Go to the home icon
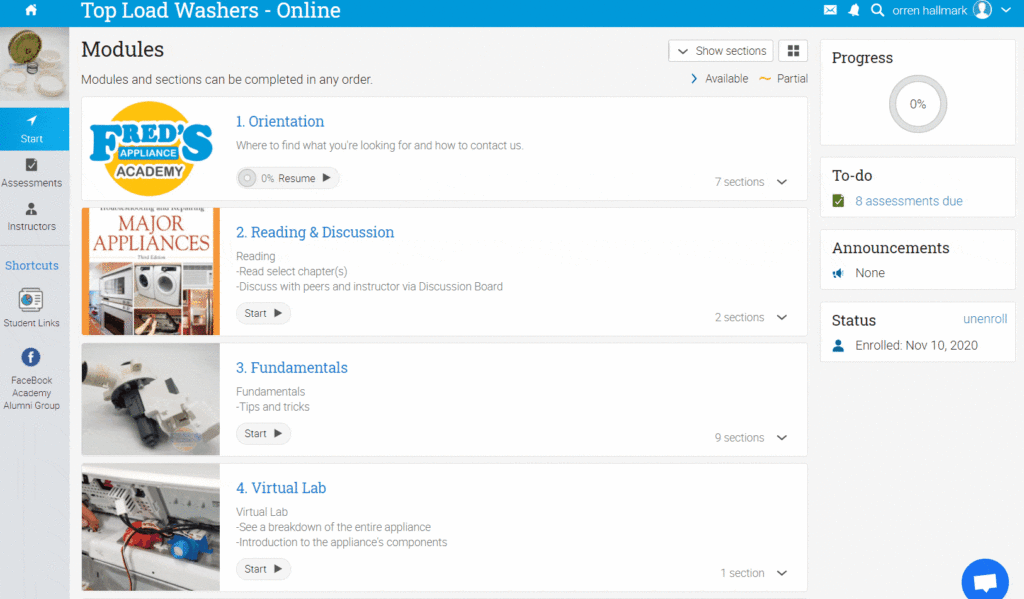 (31, 10)
